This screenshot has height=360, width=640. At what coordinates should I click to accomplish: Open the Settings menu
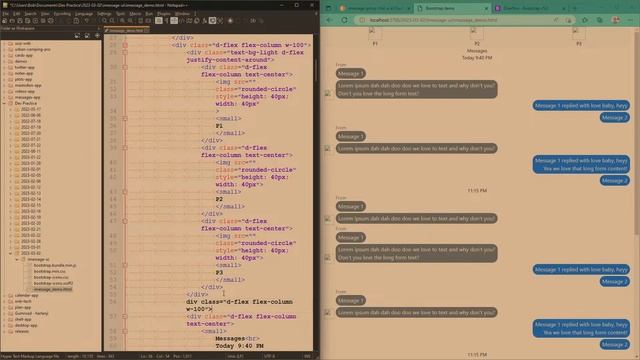coord(104,14)
